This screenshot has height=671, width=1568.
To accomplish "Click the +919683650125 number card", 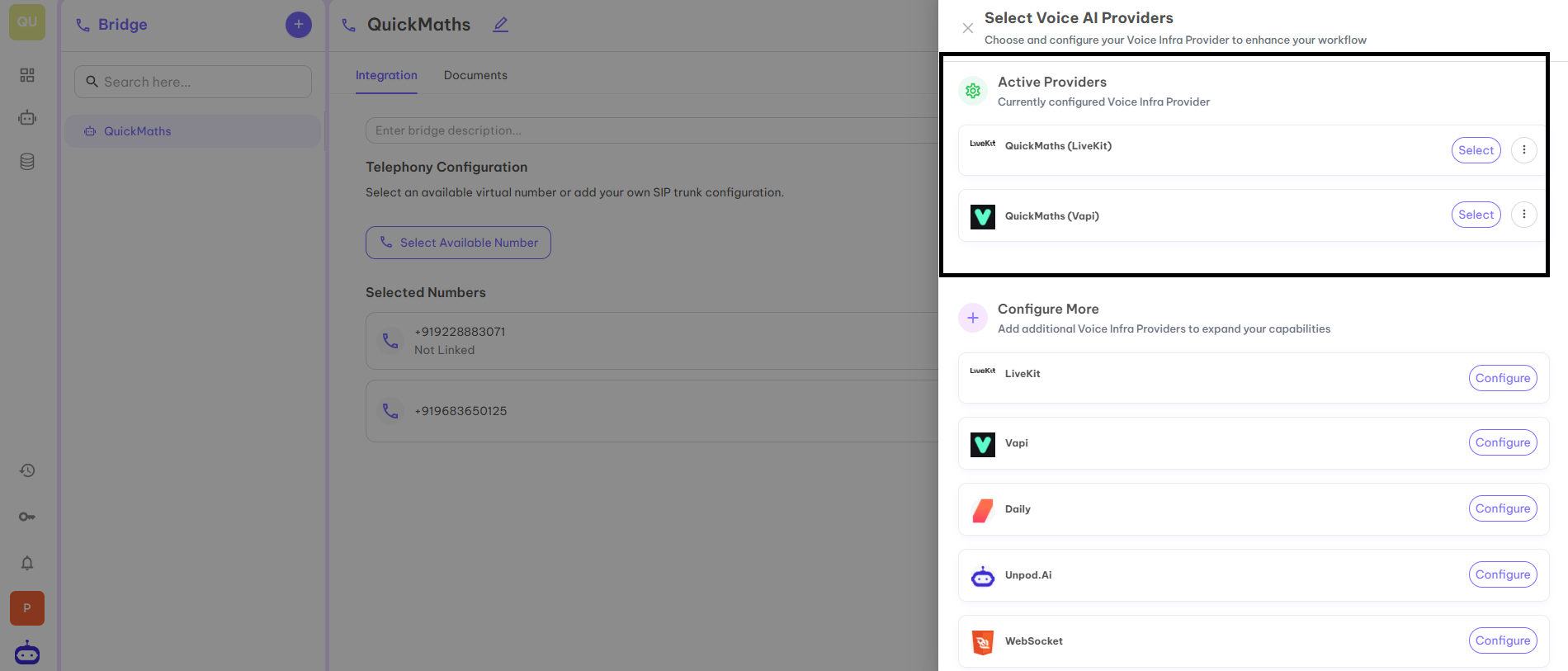I will coord(651,411).
